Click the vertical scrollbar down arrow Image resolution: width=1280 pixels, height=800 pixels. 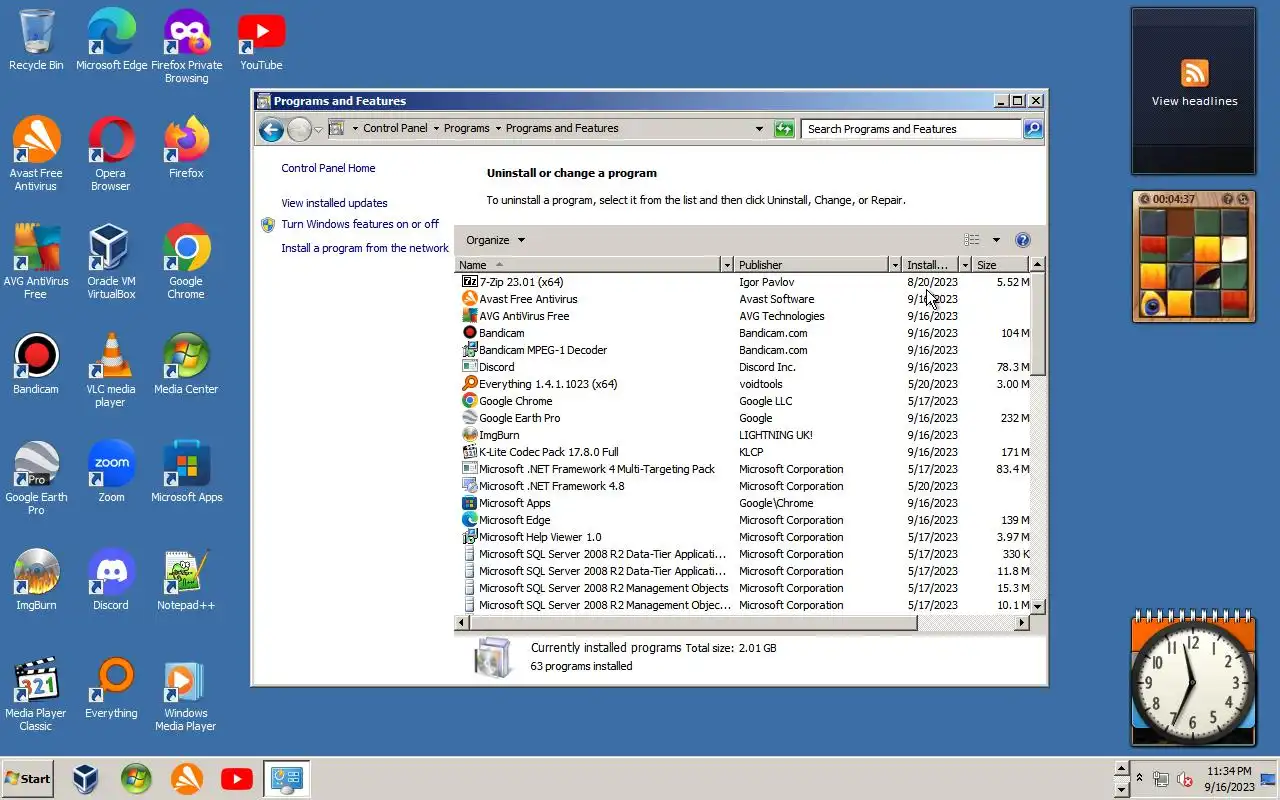(1038, 606)
